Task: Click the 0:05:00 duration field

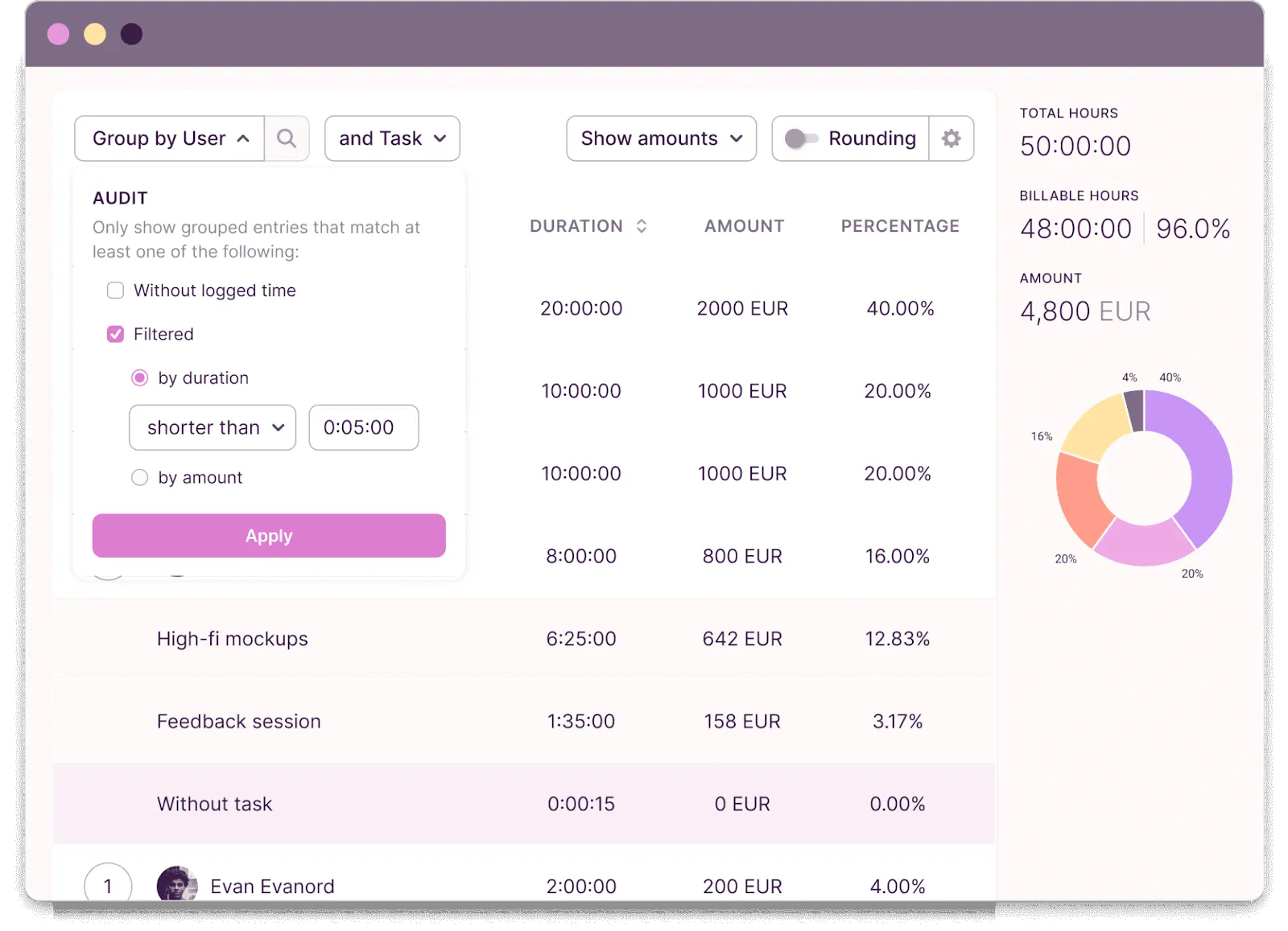Action: pyautogui.click(x=364, y=427)
